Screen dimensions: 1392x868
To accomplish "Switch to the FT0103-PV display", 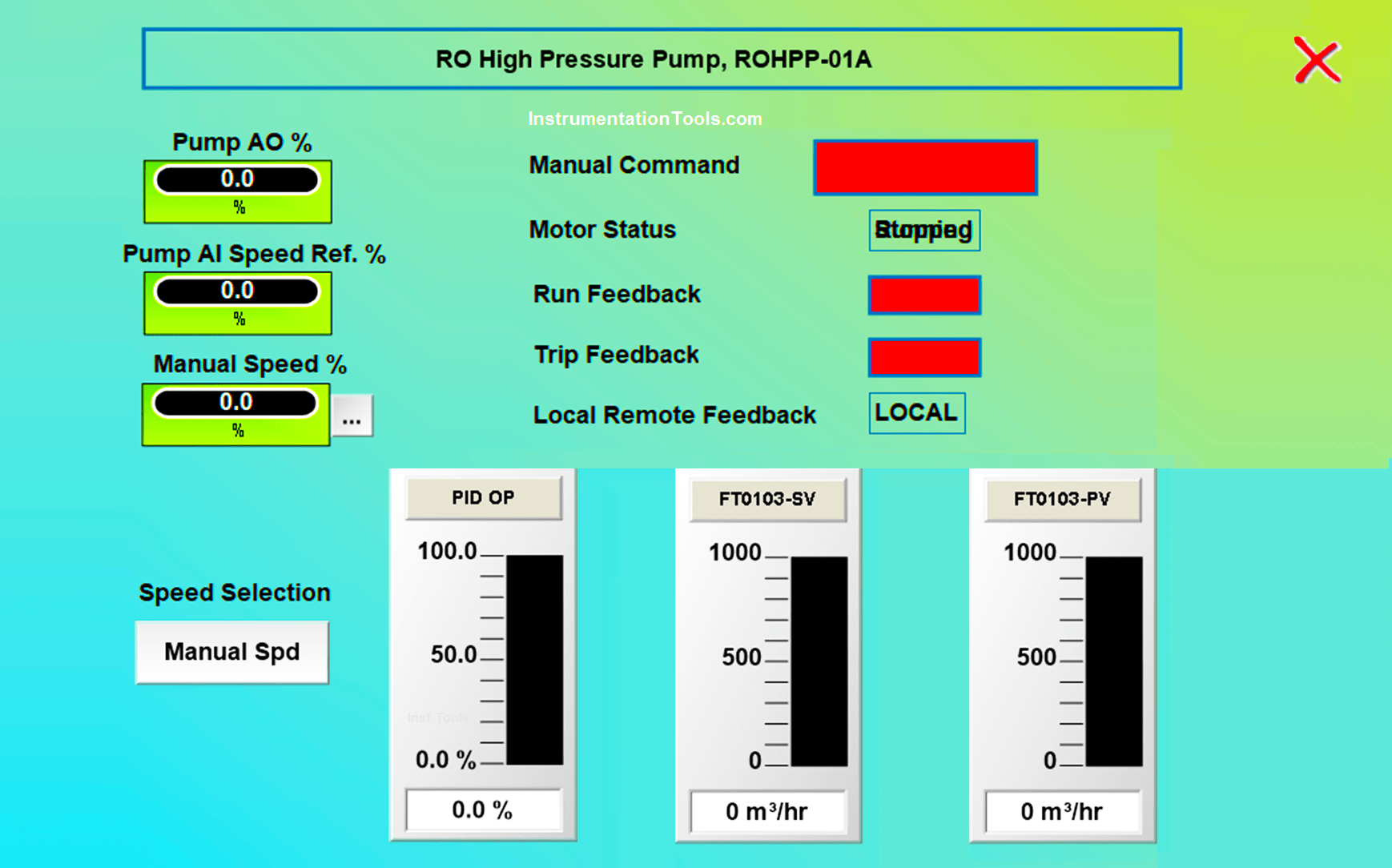I will pos(1062,498).
